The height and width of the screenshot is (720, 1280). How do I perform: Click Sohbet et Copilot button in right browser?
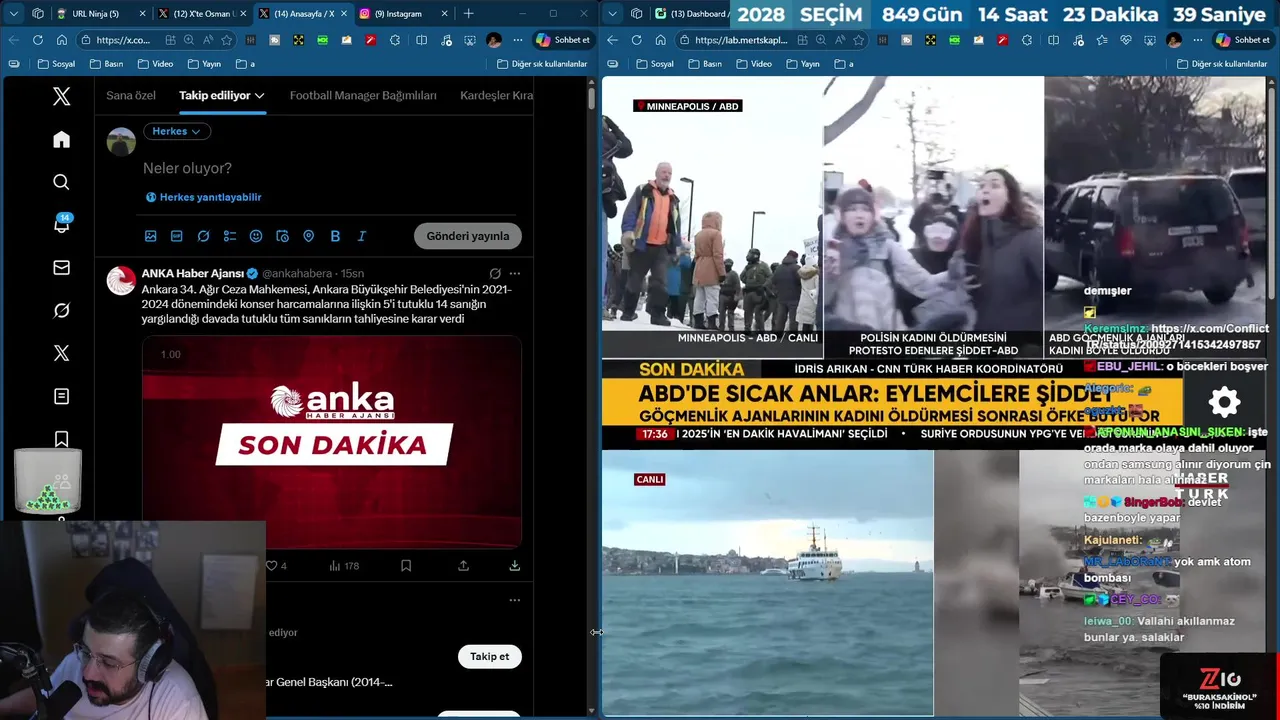(x=1242, y=40)
